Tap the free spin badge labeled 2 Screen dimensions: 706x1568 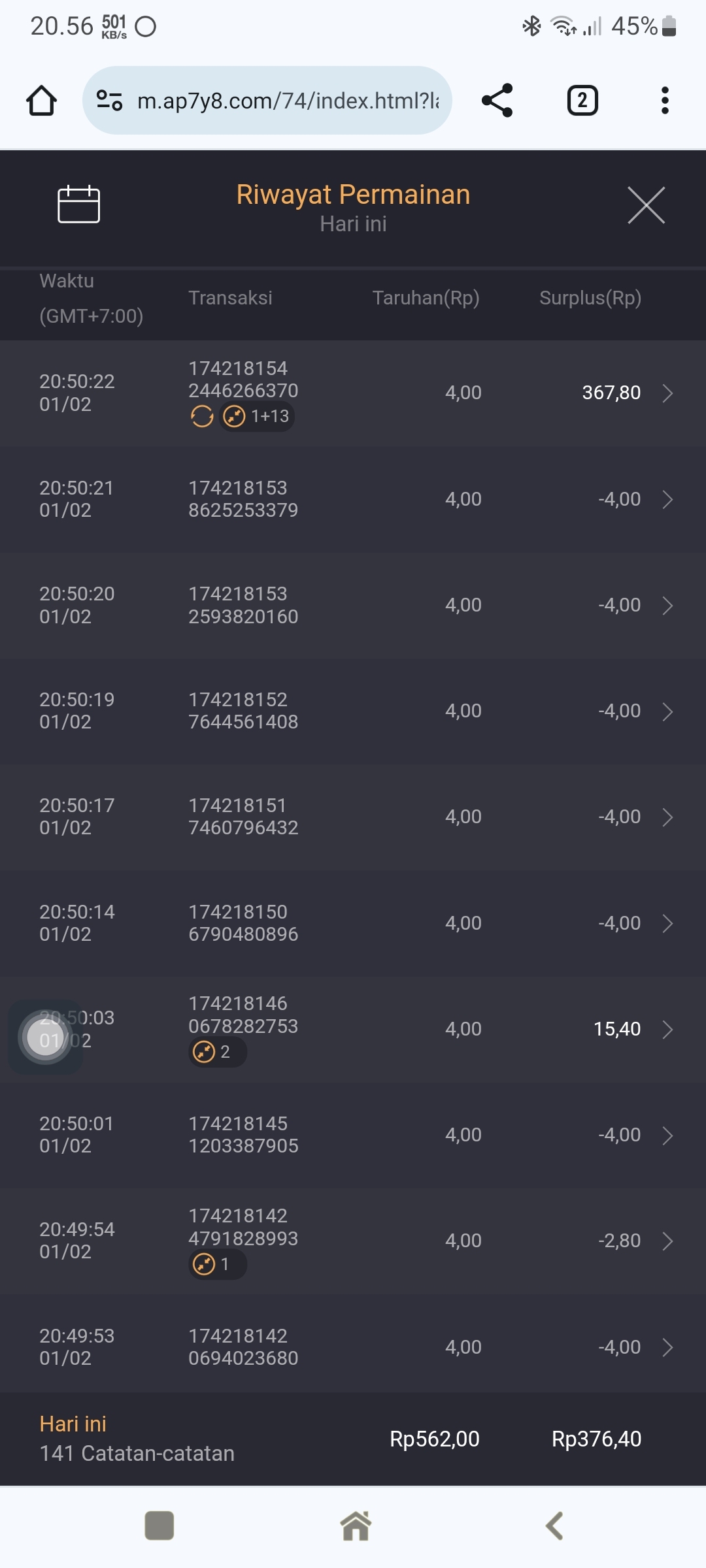coord(217,1052)
